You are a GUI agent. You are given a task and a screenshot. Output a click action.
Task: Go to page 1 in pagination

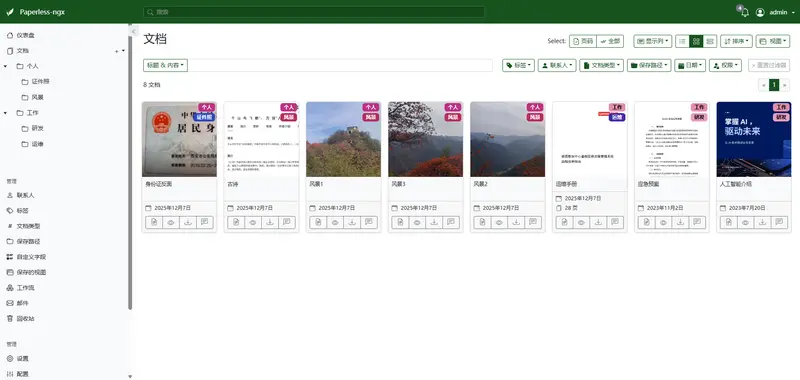(x=774, y=85)
